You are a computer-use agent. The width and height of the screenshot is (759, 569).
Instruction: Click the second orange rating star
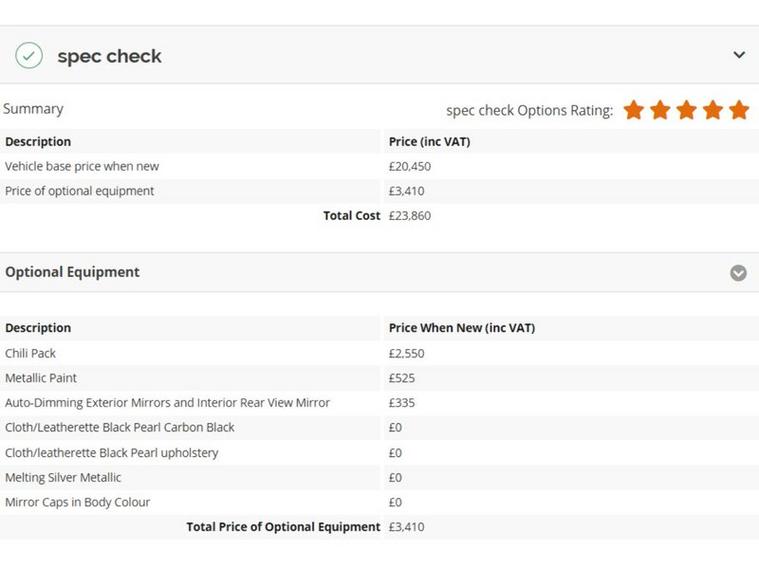coord(660,110)
